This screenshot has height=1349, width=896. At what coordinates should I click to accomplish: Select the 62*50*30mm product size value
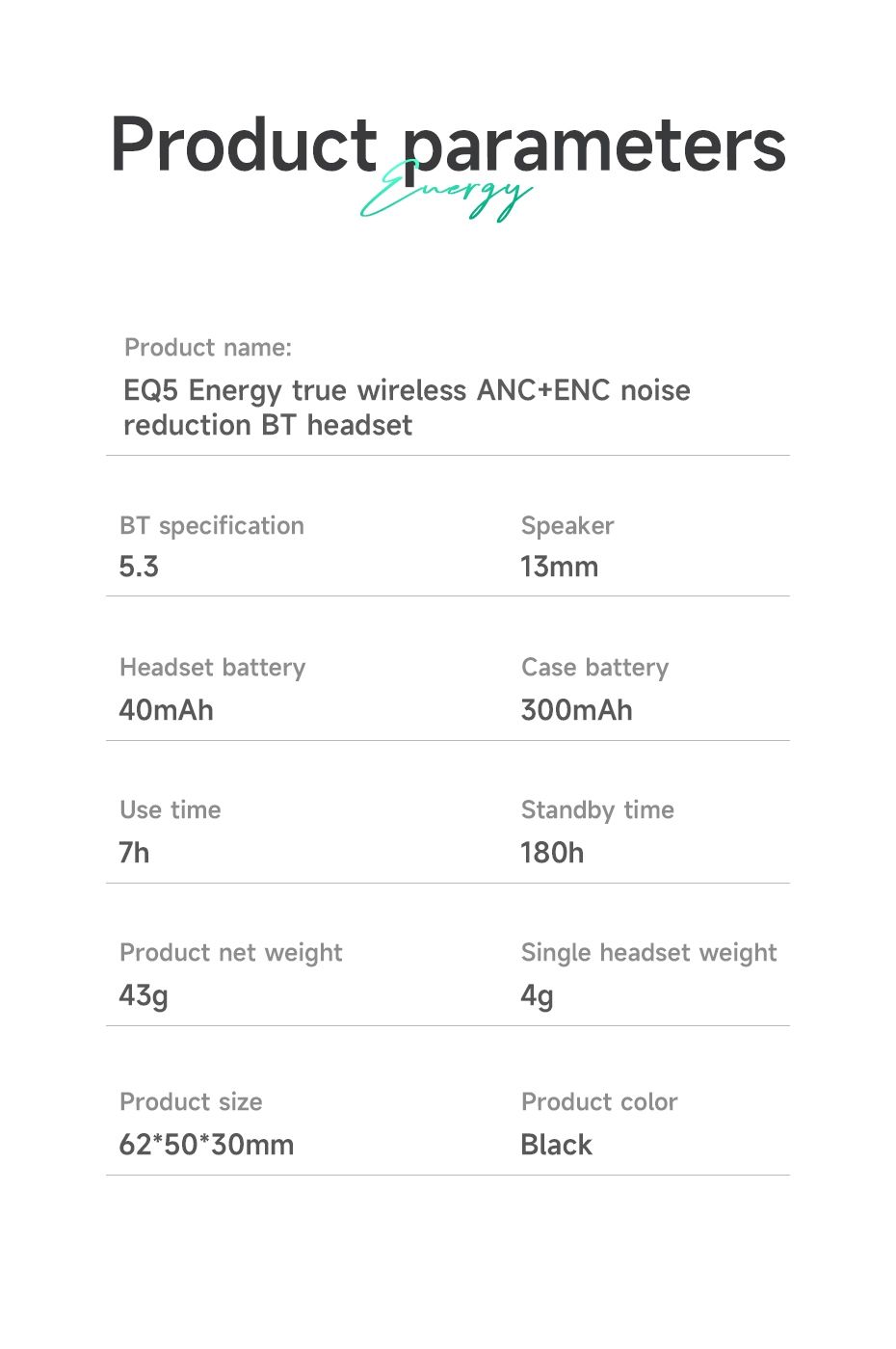pos(206,1145)
